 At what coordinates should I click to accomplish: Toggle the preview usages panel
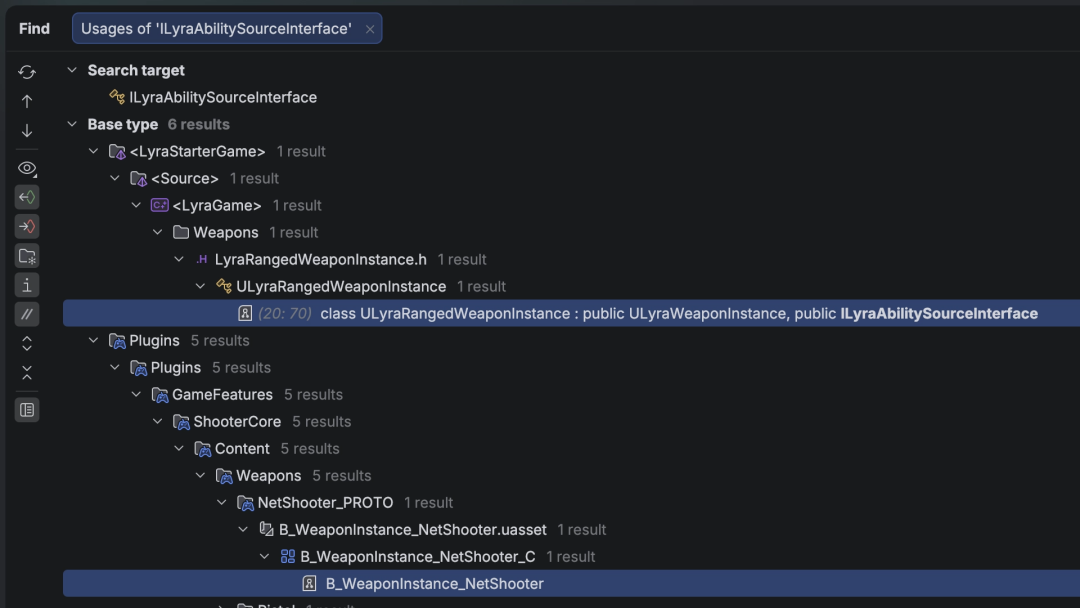pyautogui.click(x=27, y=410)
